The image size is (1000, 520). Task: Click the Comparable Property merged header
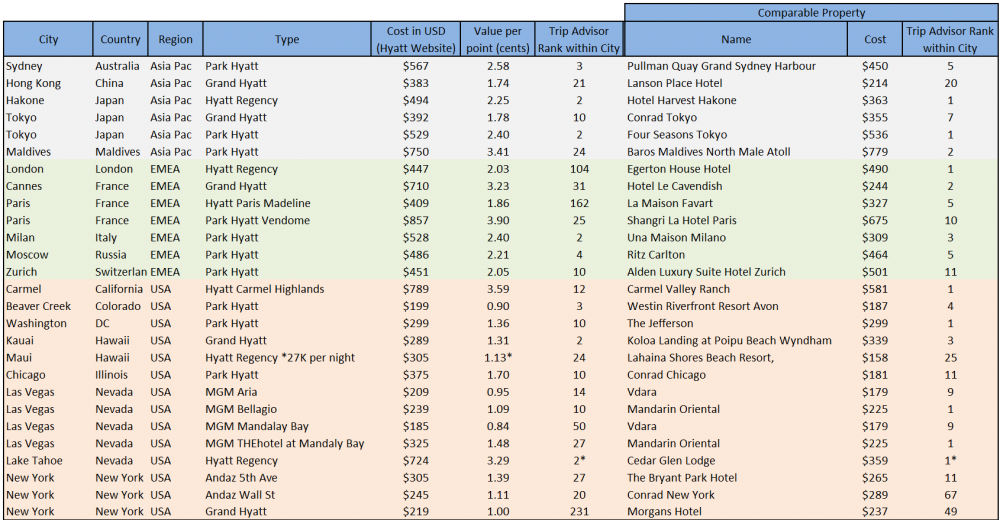point(811,13)
